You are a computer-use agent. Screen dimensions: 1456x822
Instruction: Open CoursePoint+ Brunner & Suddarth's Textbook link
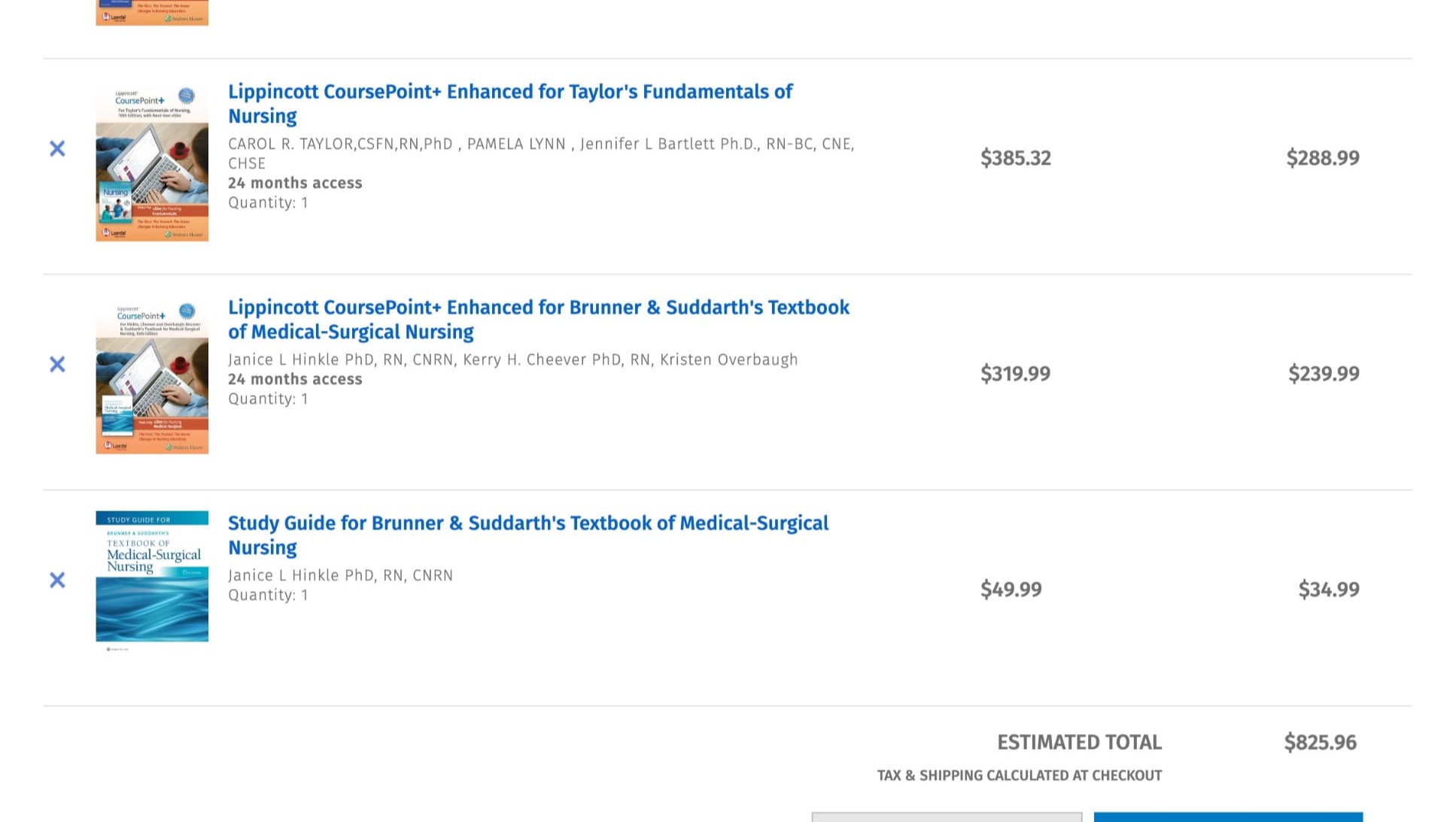click(x=539, y=320)
